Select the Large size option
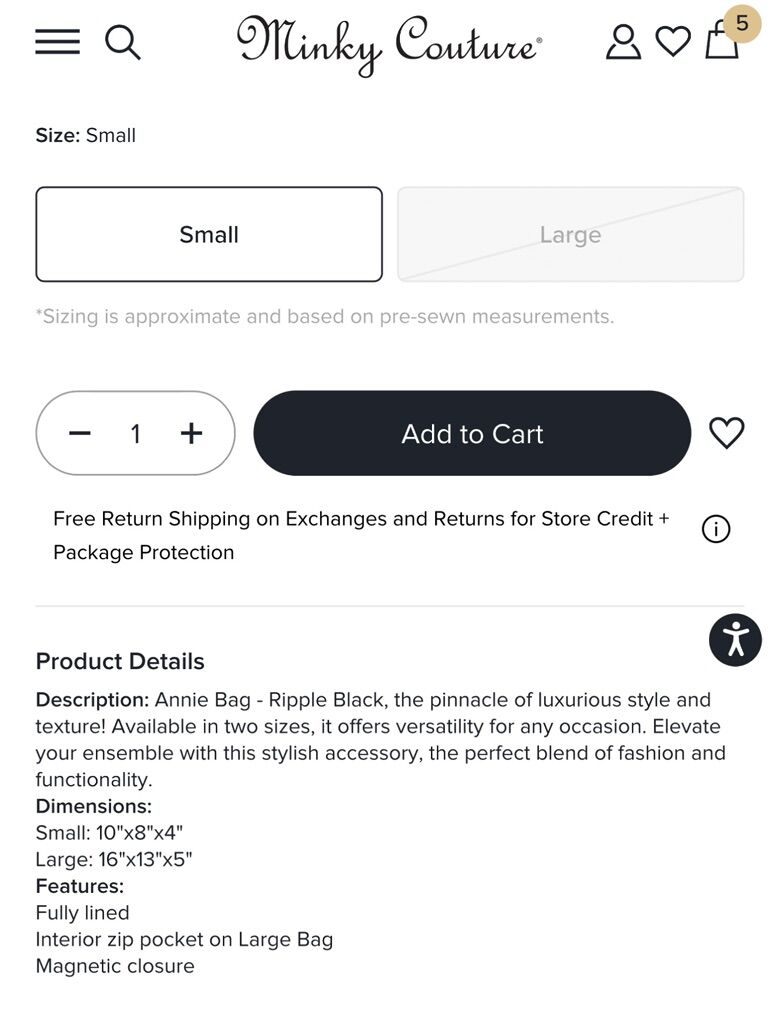780x1020 pixels. (x=570, y=234)
